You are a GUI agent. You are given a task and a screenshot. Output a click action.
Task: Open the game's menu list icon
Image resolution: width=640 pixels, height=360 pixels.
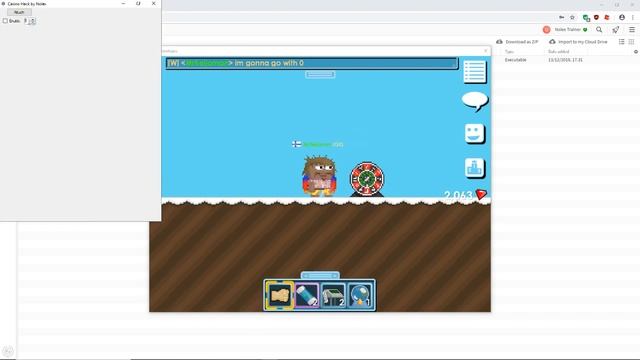[x=475, y=71]
